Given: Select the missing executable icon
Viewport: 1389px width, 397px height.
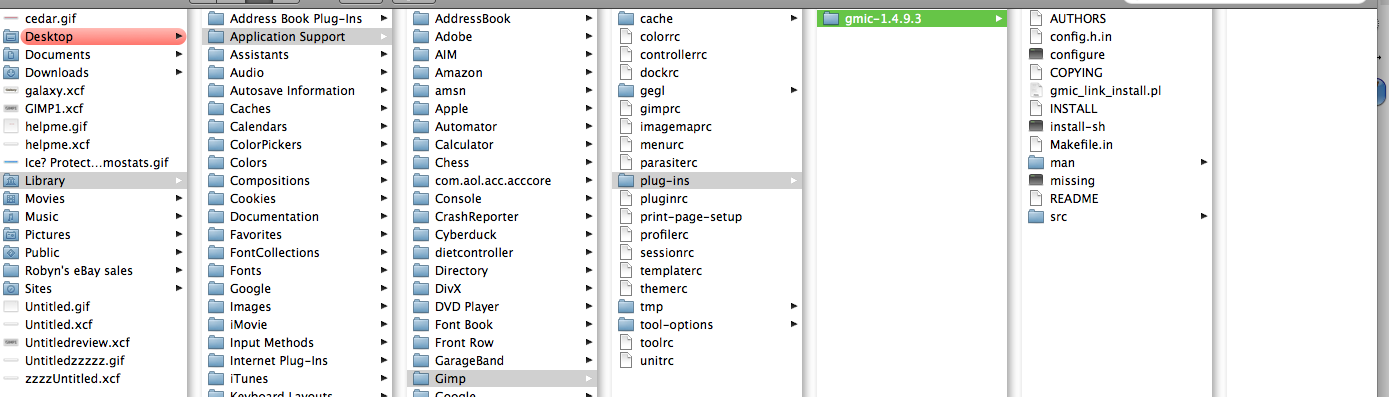Looking at the screenshot, I should 1036,181.
